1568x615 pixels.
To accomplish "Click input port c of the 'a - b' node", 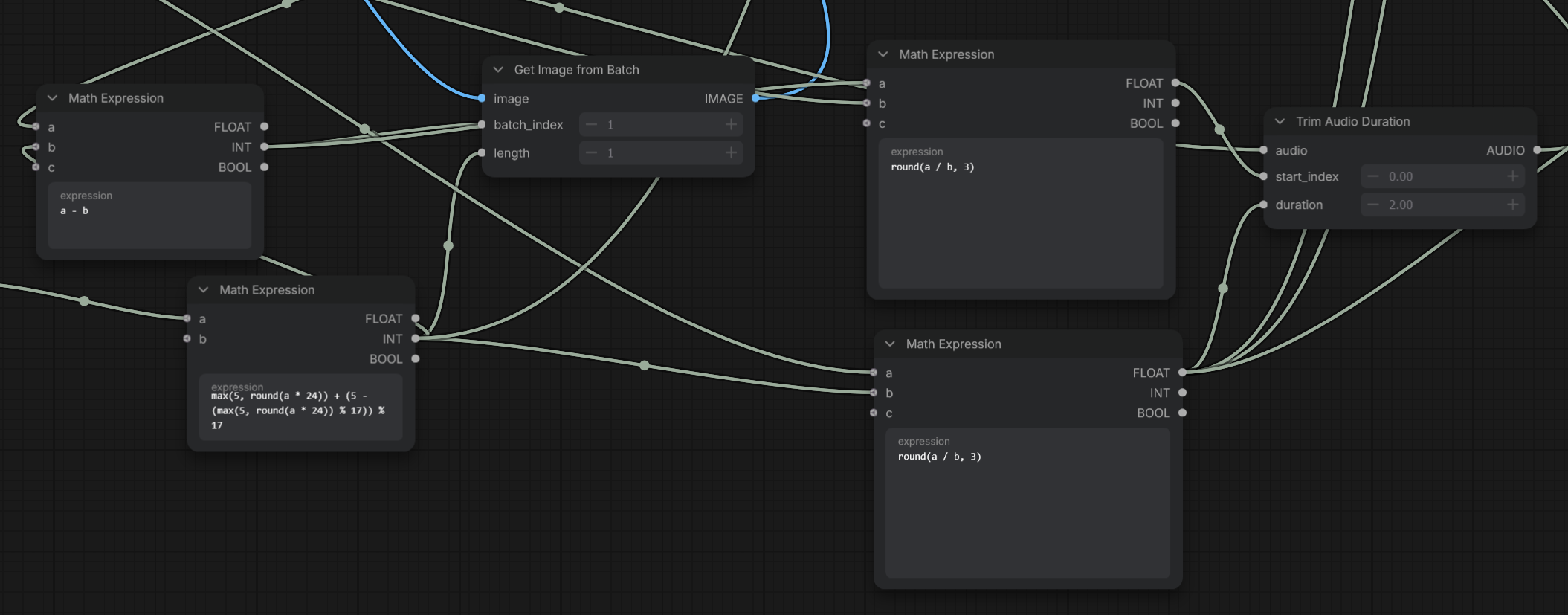I will (x=36, y=167).
